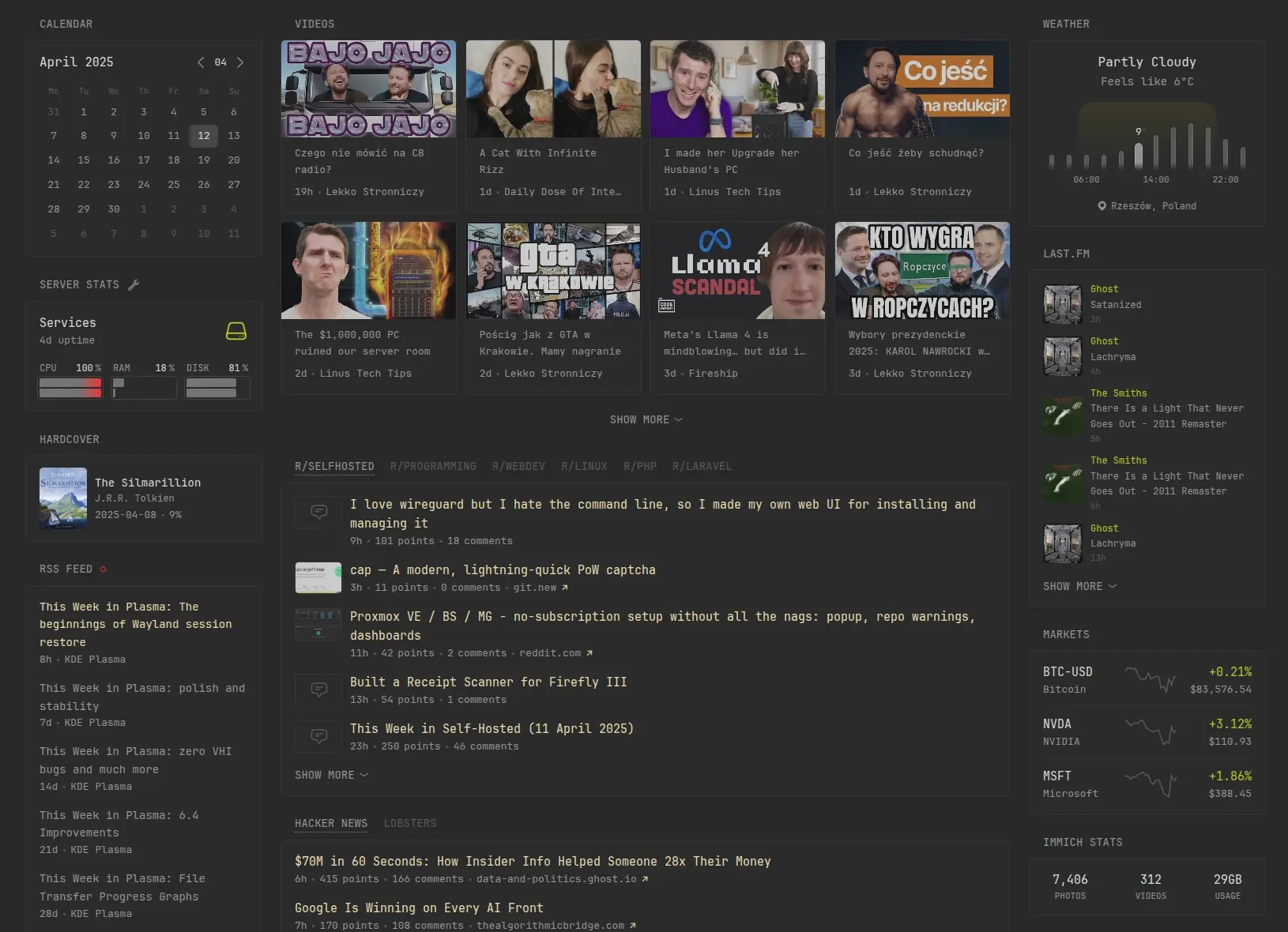Open wireguard web UI post
The width and height of the screenshot is (1288, 932).
[662, 514]
